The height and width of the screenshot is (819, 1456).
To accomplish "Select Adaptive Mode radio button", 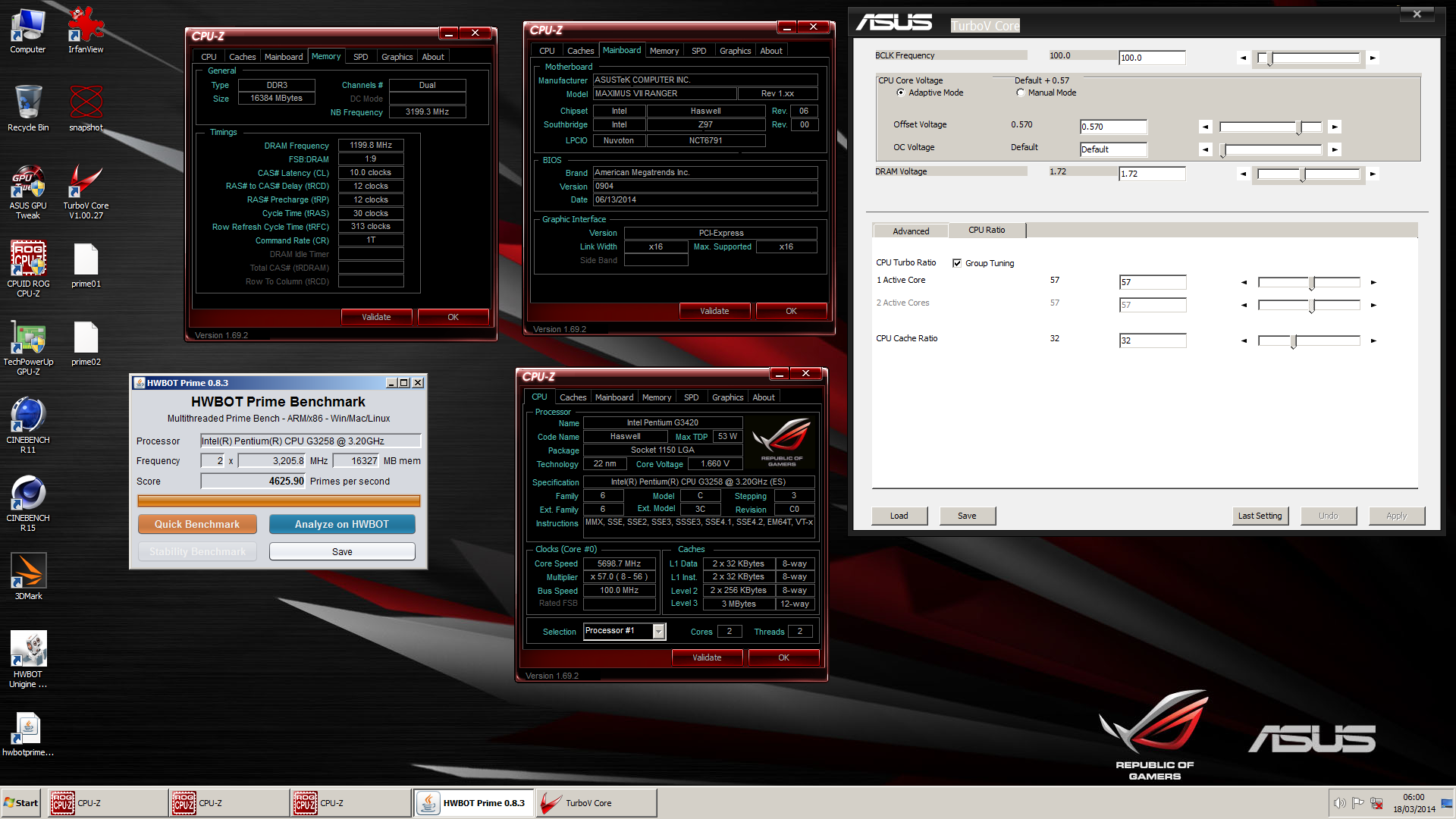I will pyautogui.click(x=900, y=93).
